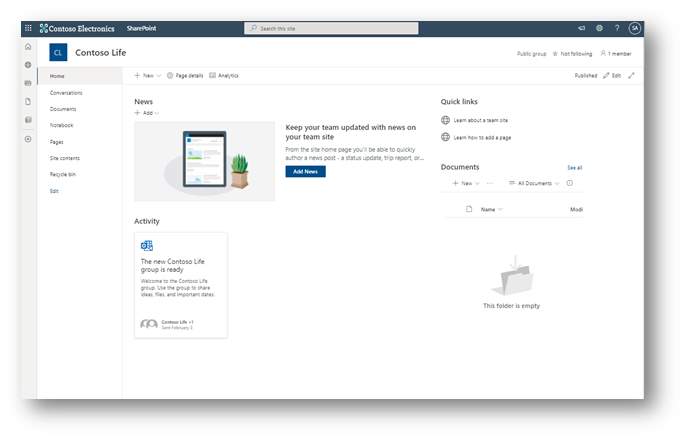Click the CL site logo tile
This screenshot has height=441, width=687.
(x=58, y=53)
